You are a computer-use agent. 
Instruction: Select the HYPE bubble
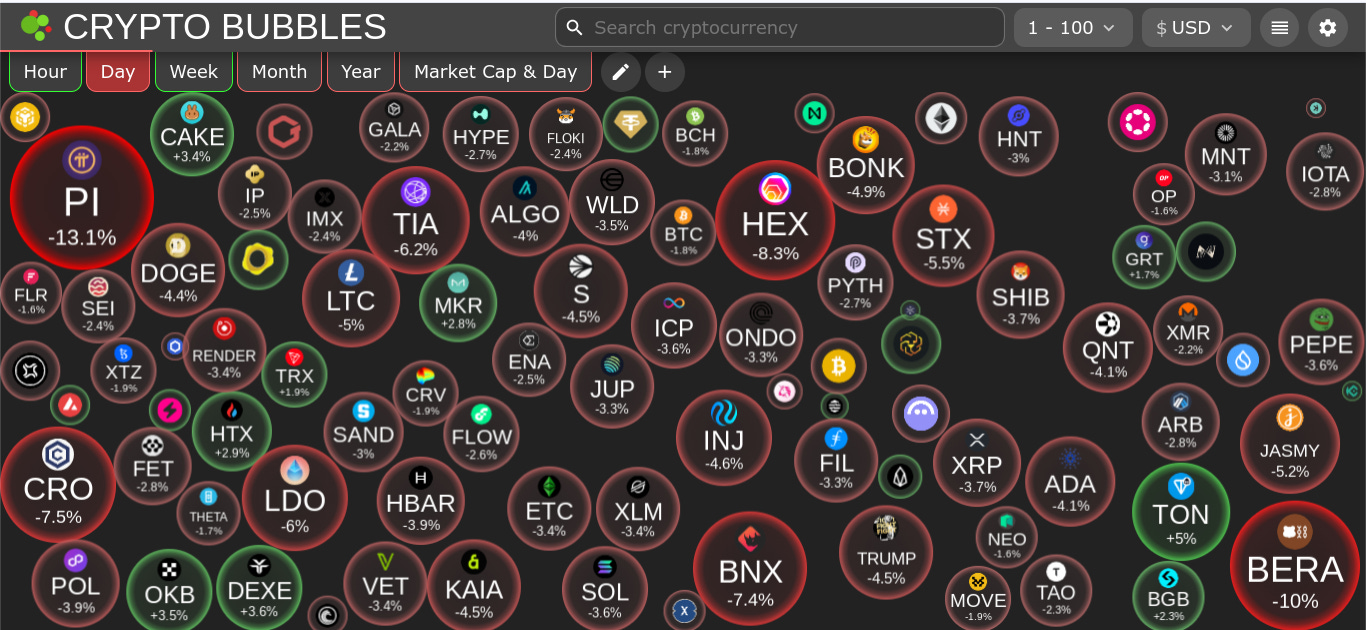pos(481,135)
